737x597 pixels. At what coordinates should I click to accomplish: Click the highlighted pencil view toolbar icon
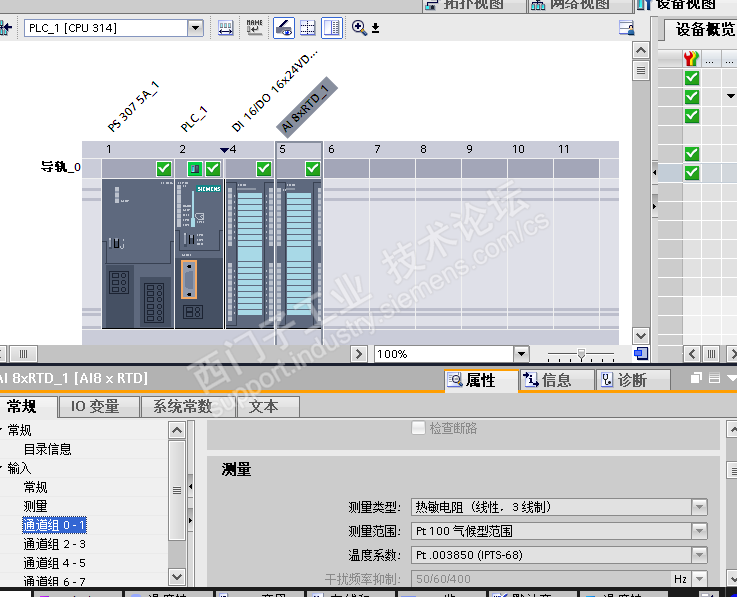pyautogui.click(x=284, y=28)
